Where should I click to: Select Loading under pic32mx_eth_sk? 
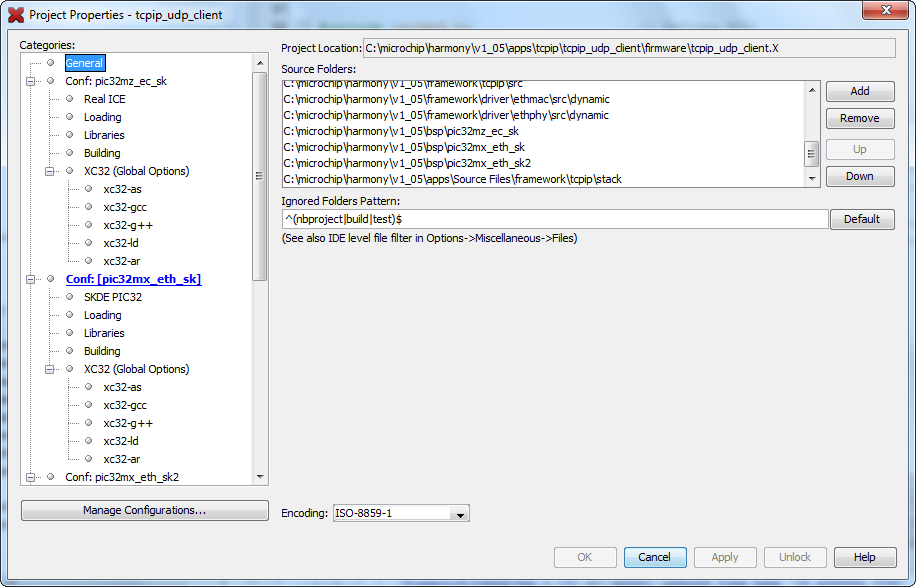pyautogui.click(x=102, y=315)
